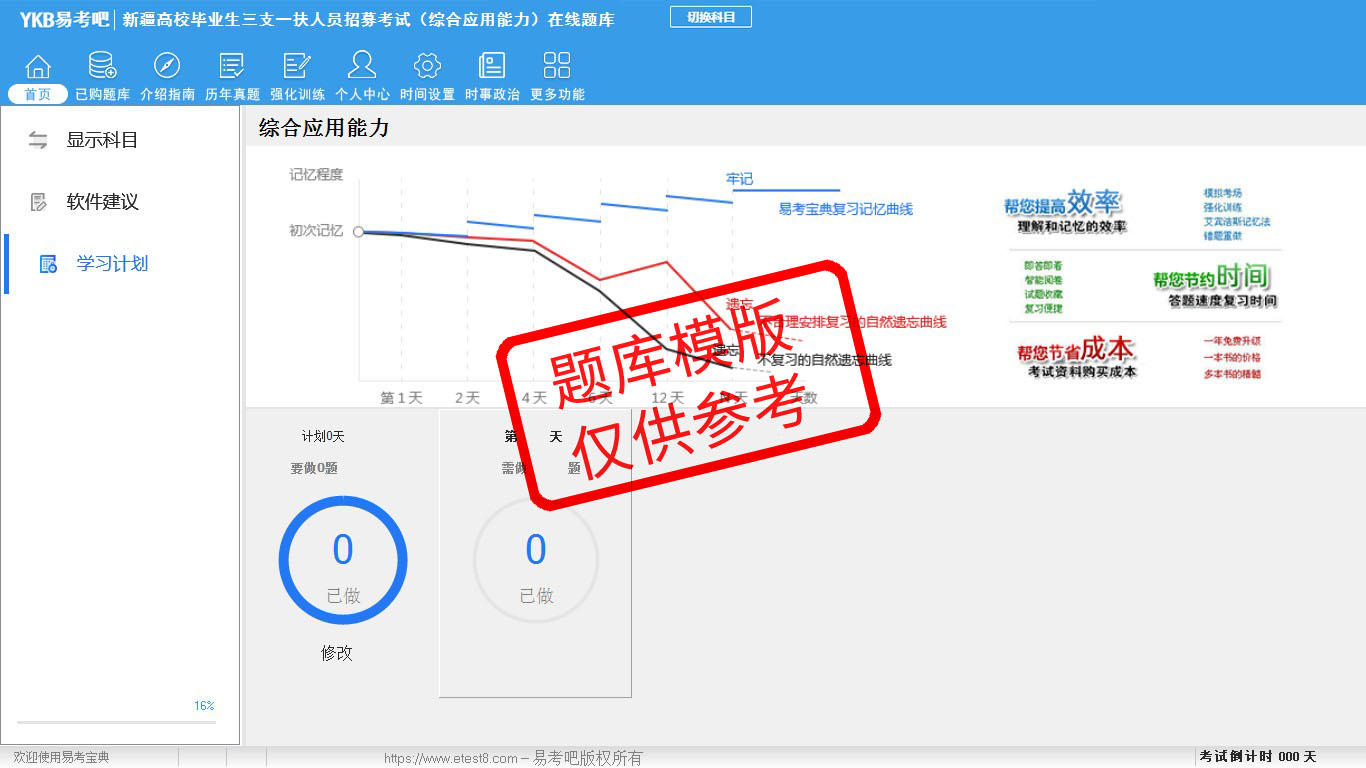Viewport: 1366px width, 768px height.
Task: Select 软件建议 in the sidebar
Action: tap(100, 202)
